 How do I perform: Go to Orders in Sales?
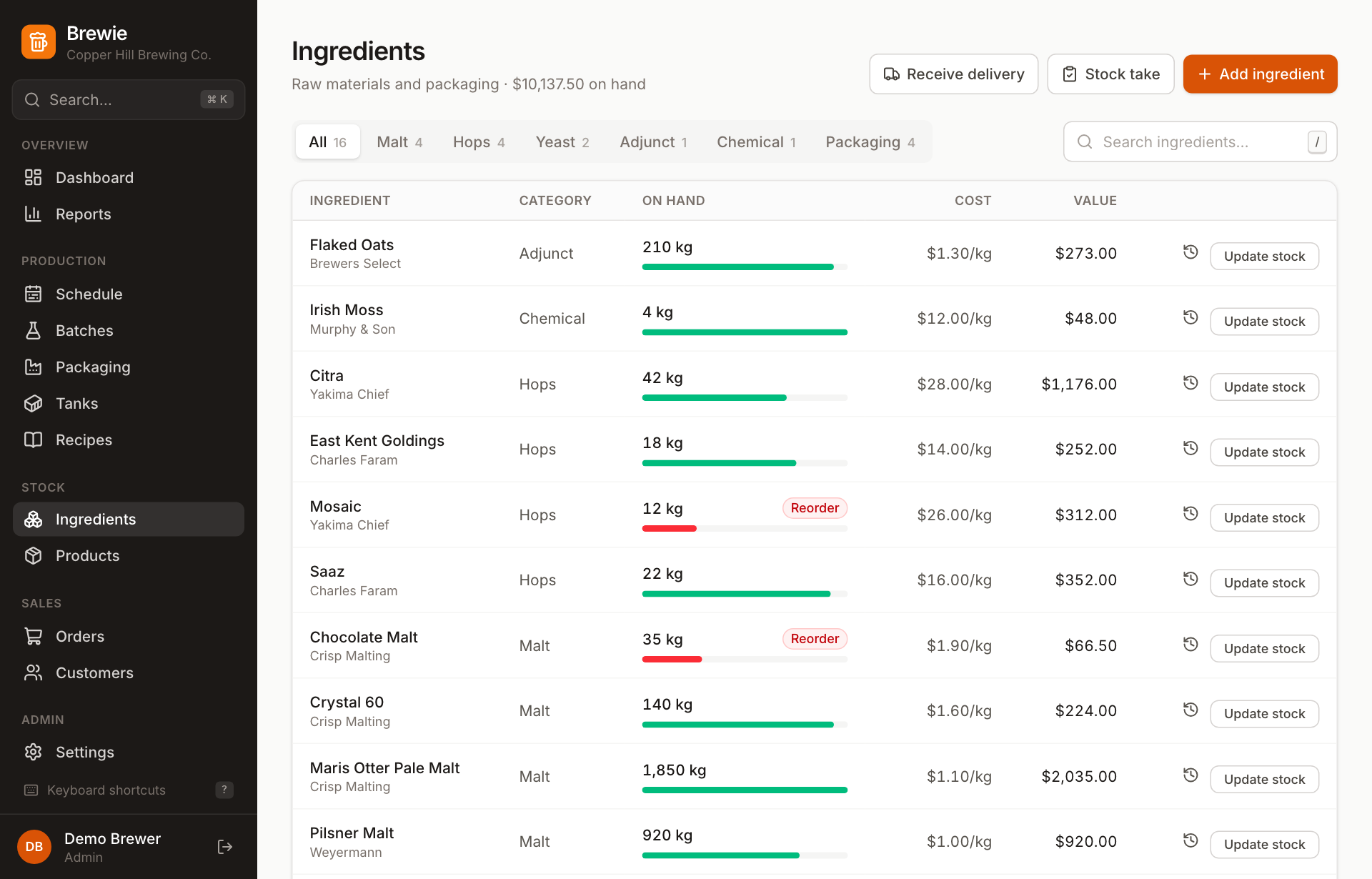click(x=129, y=636)
